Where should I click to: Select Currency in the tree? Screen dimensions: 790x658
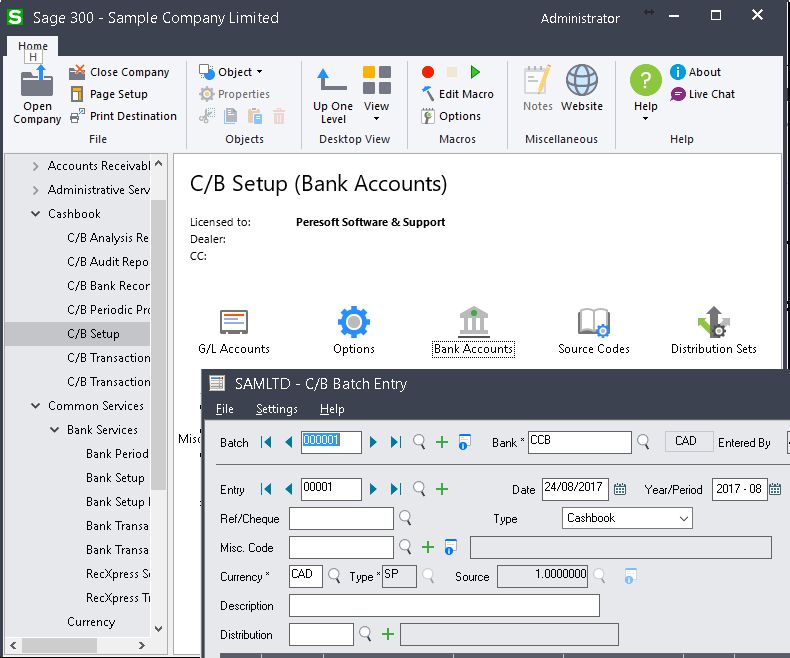pos(91,622)
